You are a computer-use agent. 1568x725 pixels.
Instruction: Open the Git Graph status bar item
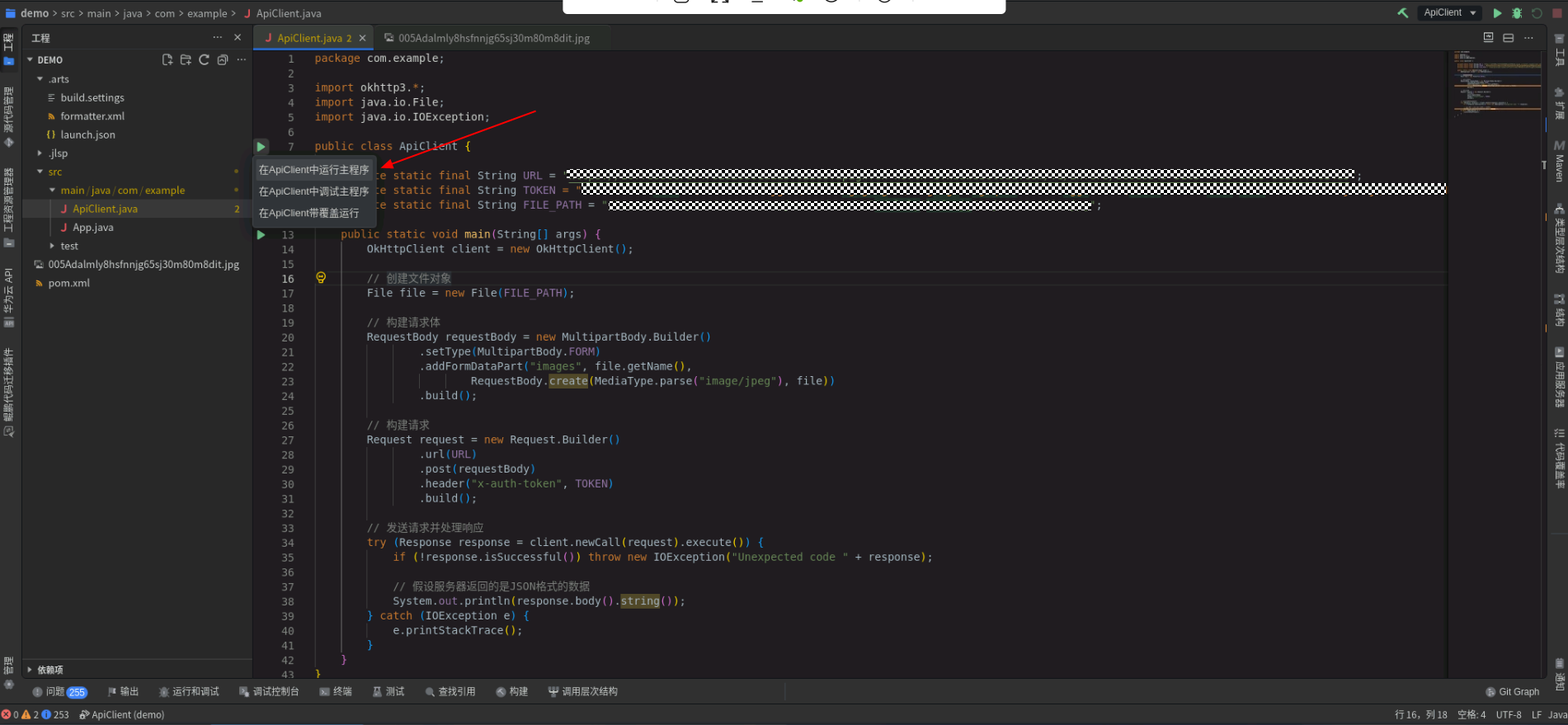click(1513, 692)
